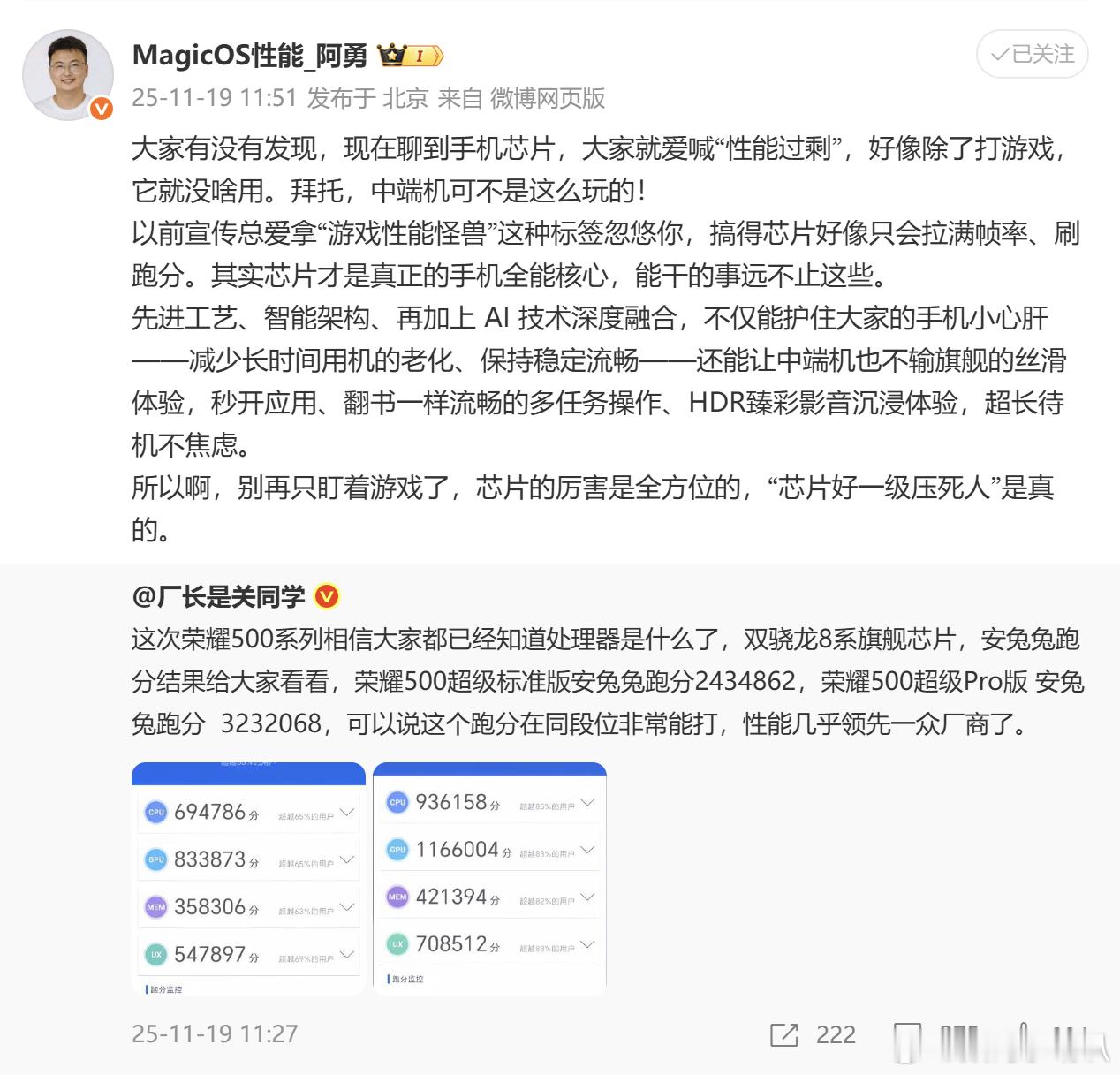This screenshot has width=1120, height=1075.
Task: Open the left AnTuTu benchmark screenshot
Action: 248,879
